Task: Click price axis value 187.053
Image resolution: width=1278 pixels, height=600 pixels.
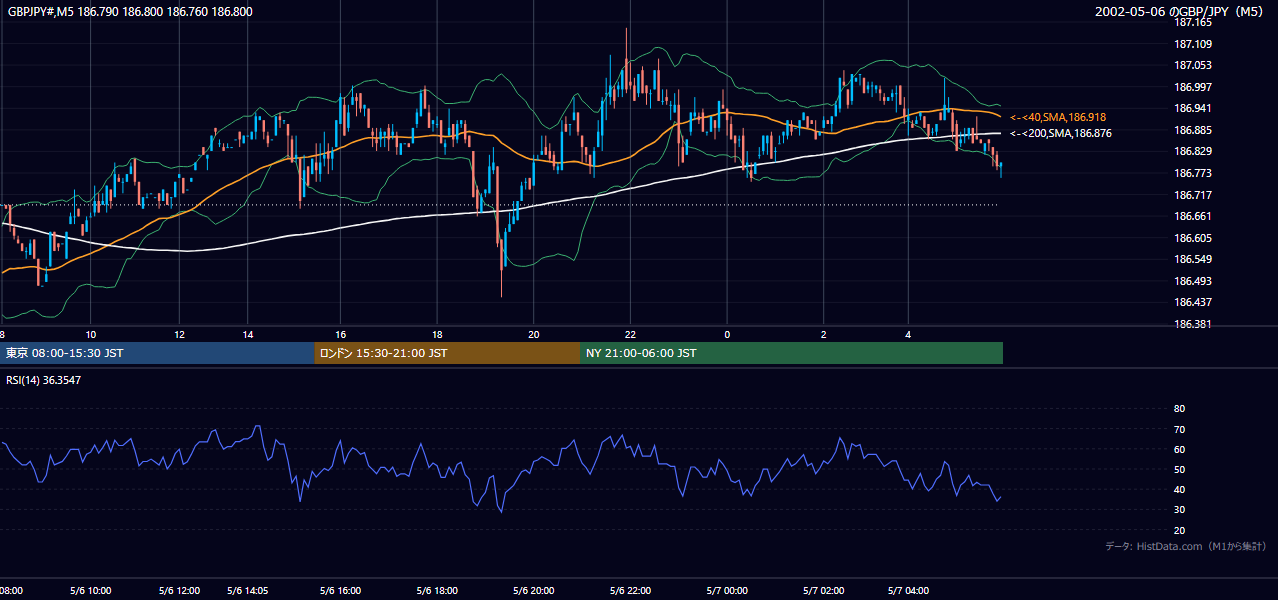Action: [1192, 65]
